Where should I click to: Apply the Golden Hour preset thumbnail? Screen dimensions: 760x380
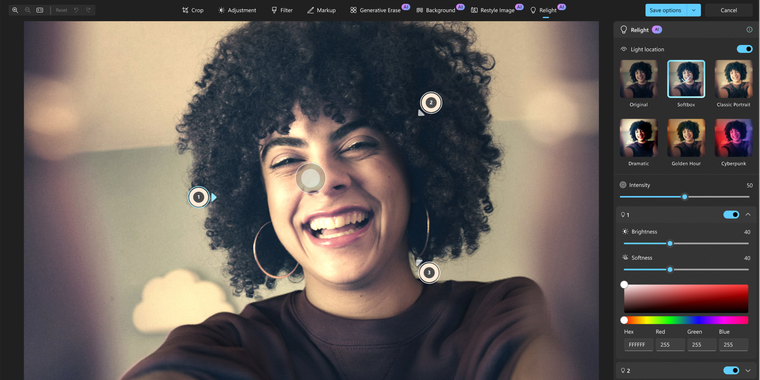686,138
